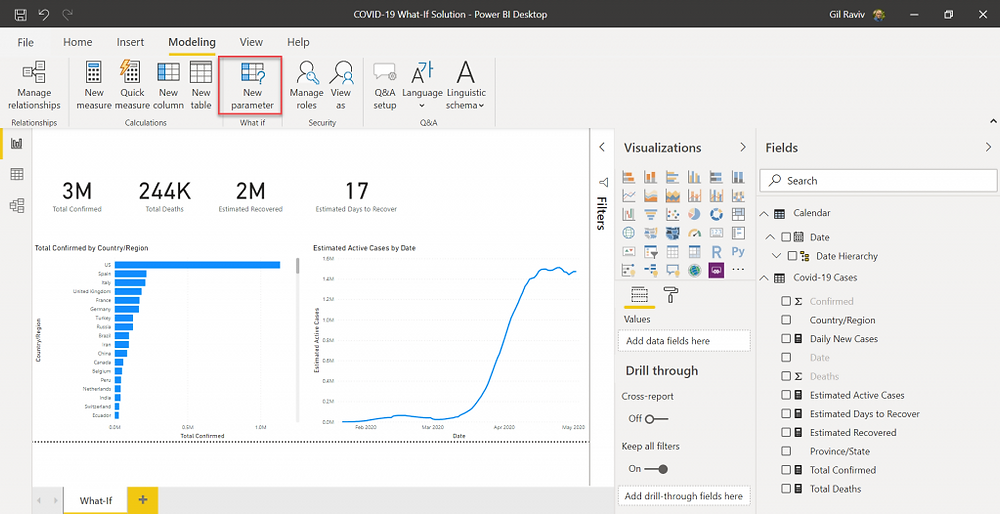Viewport: 1000px width, 514px height.
Task: Click the Save icon in the title bar
Action: [x=20, y=14]
